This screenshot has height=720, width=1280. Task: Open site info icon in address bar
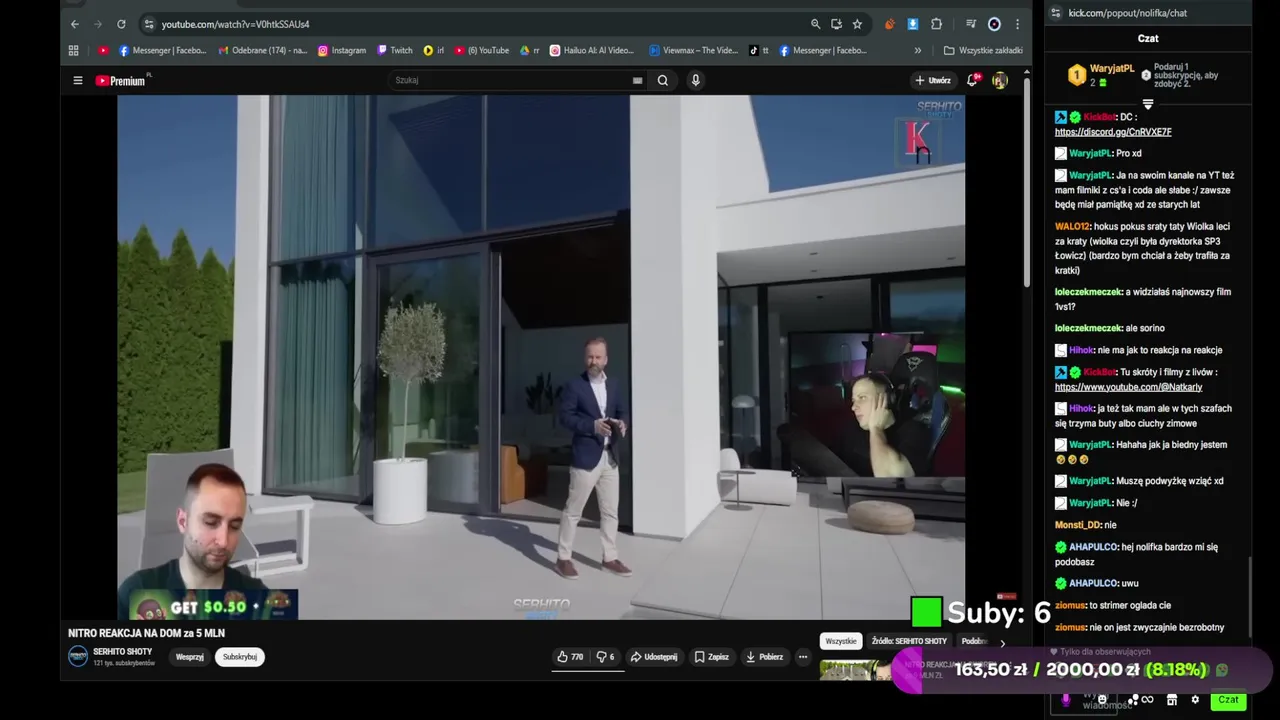148,24
